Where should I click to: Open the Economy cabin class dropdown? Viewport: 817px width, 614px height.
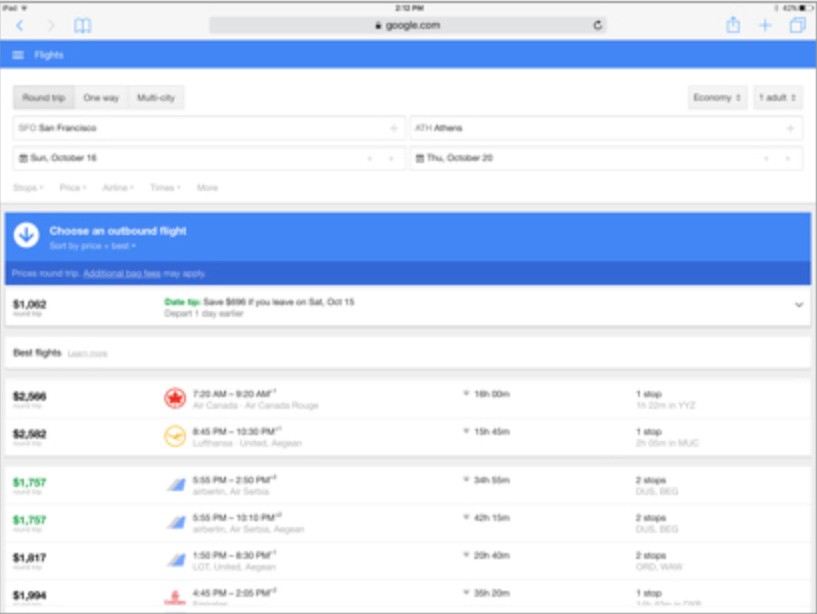717,97
